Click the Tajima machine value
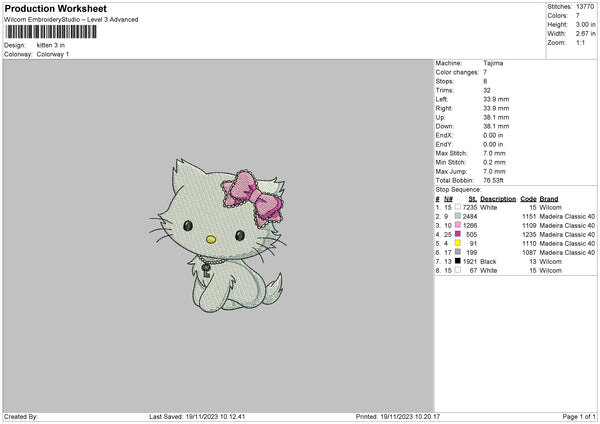Image resolution: width=600 pixels, height=424 pixels. click(493, 62)
